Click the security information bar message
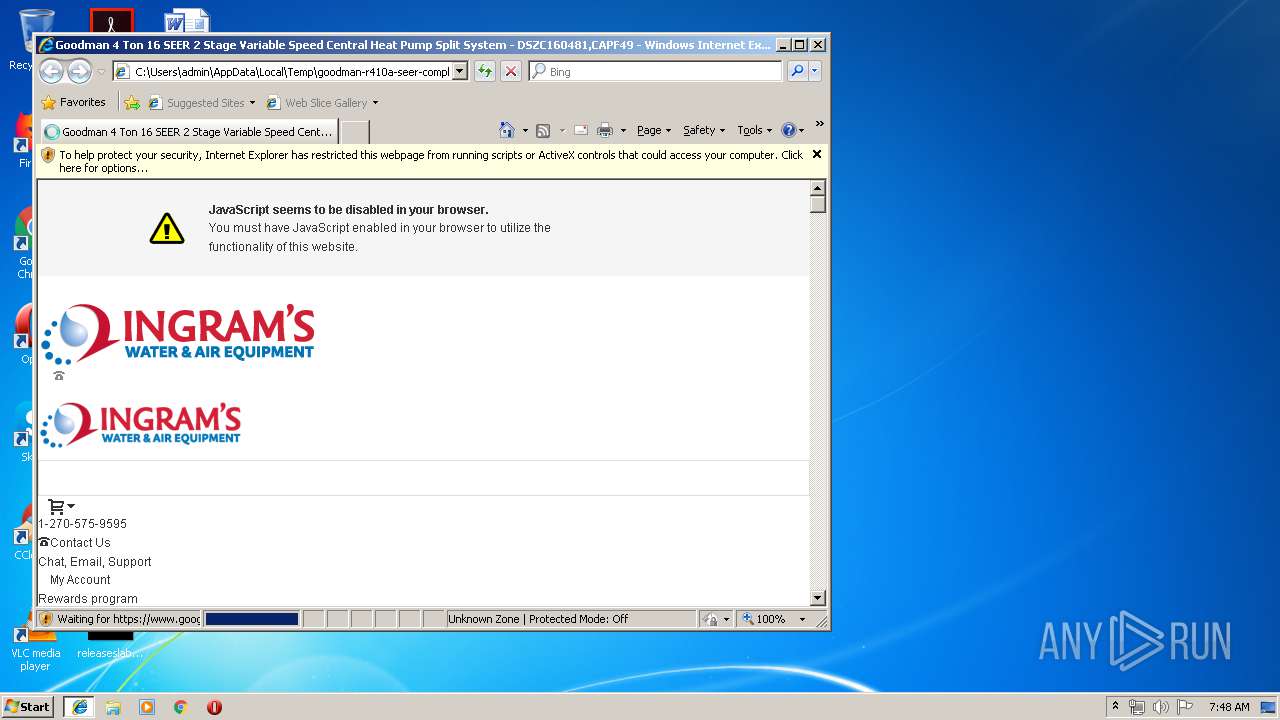 430,161
